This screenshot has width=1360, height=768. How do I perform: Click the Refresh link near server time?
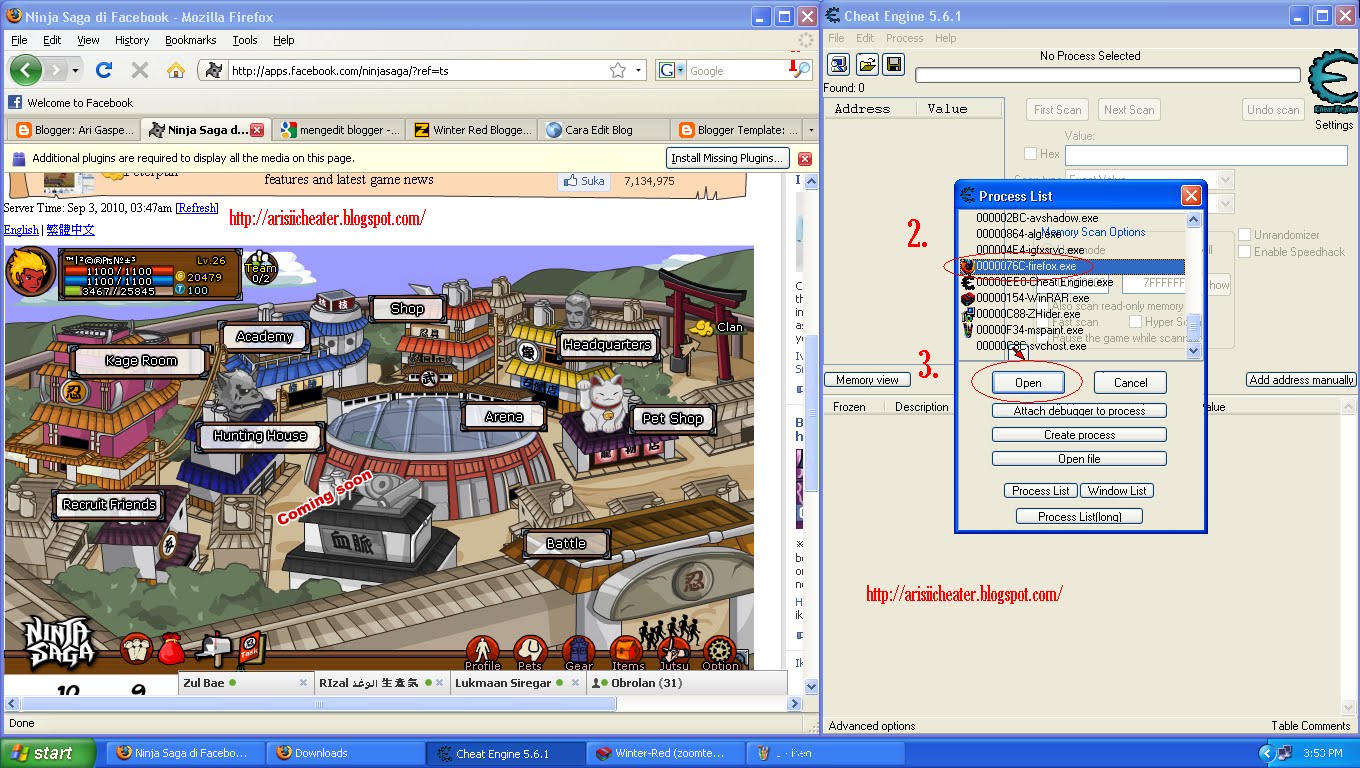197,208
